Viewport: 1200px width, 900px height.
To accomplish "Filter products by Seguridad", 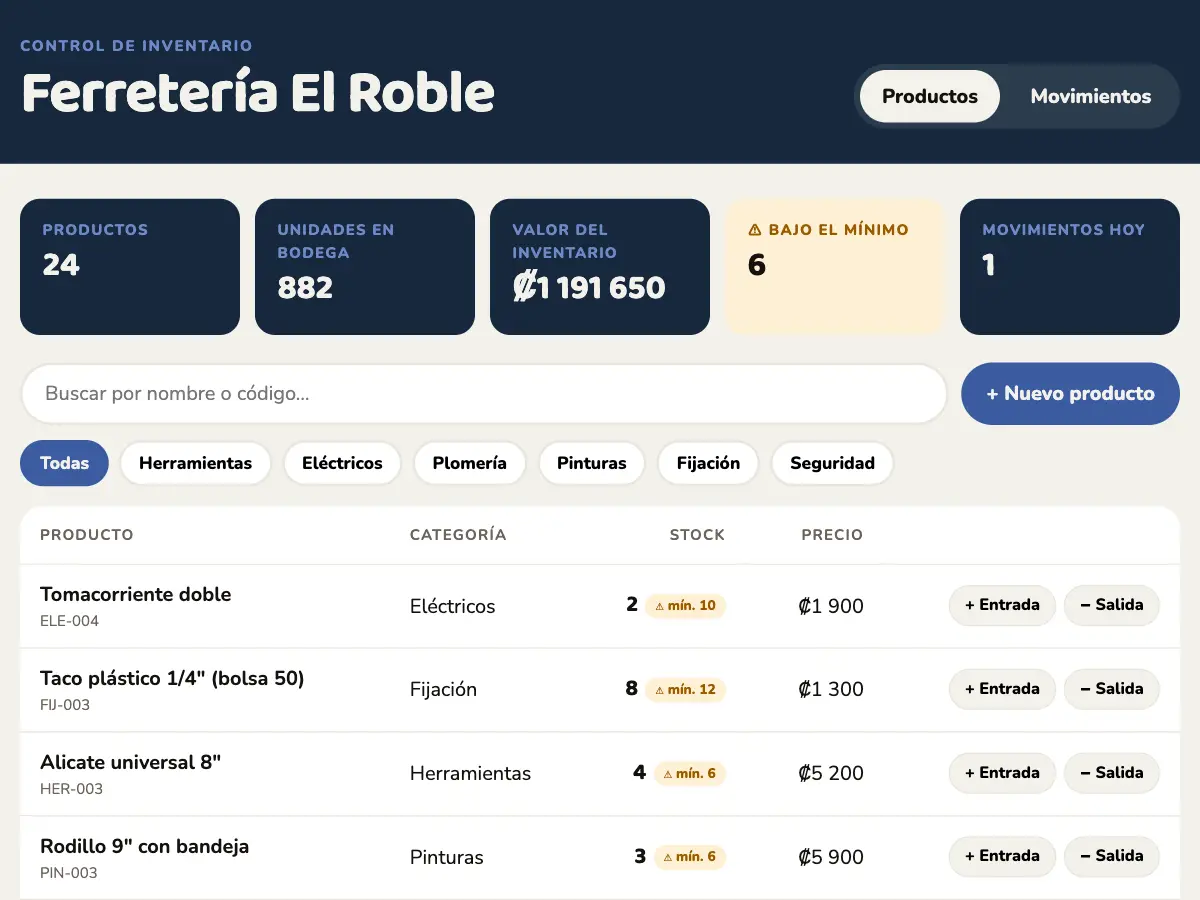I will [x=832, y=463].
